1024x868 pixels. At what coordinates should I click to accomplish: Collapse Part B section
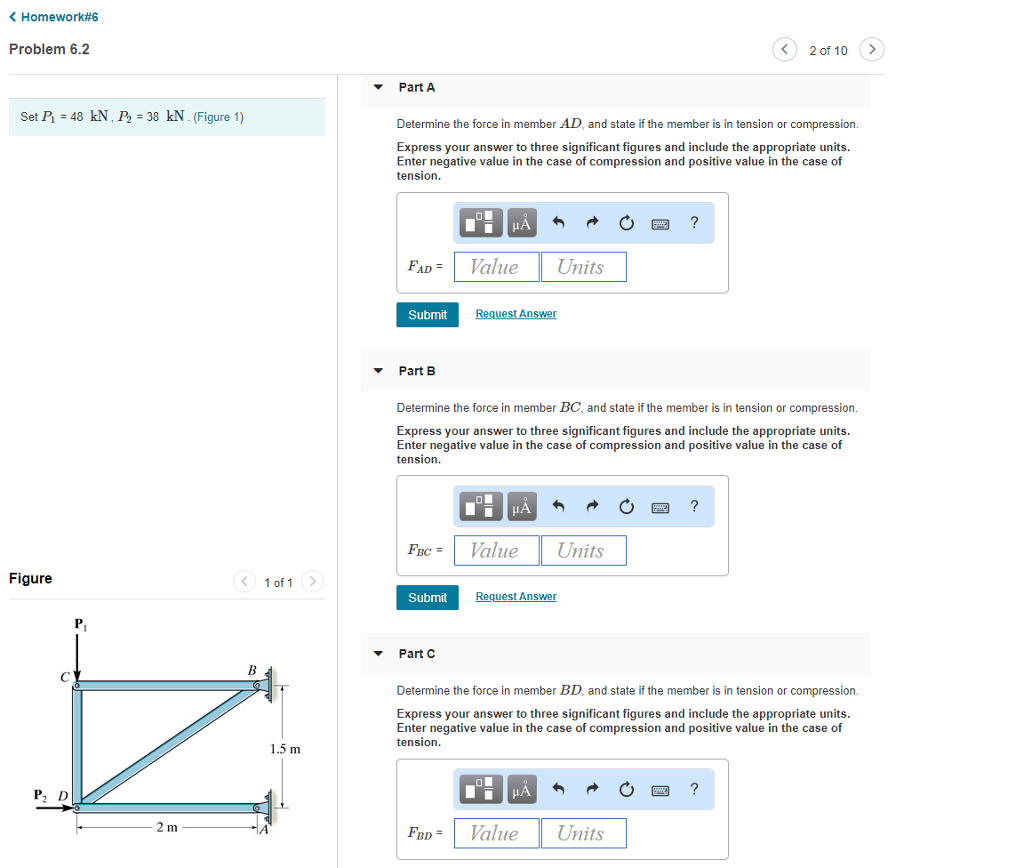[378, 370]
